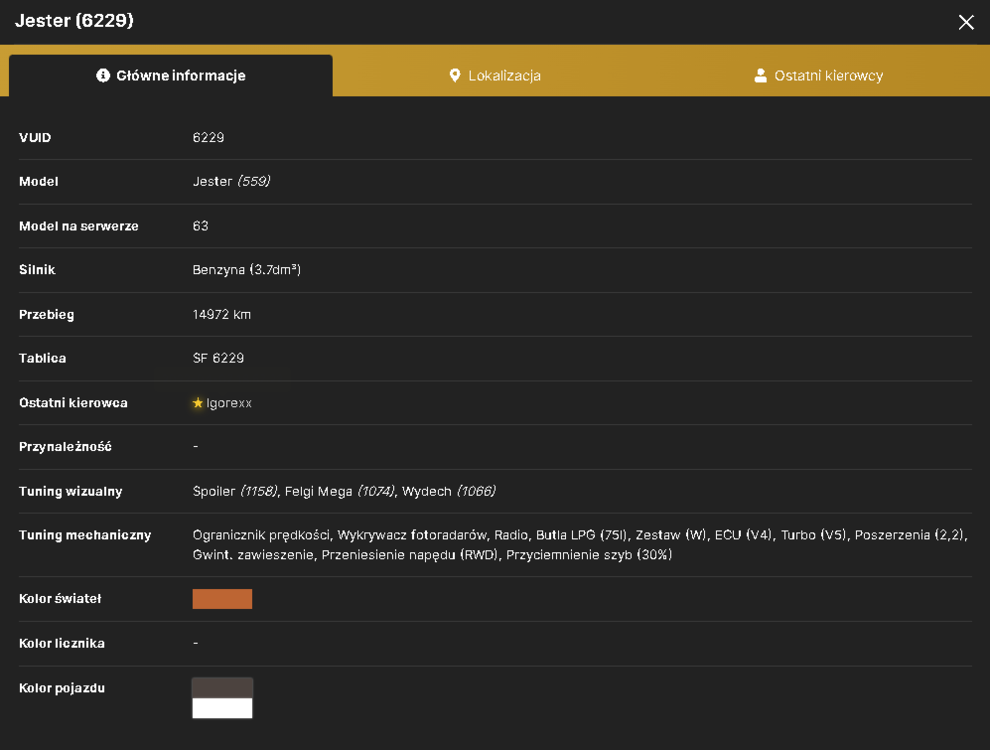Click the engine value Benzyna (3.7dm³)
Screen dimensions: 990x750
click(x=246, y=270)
